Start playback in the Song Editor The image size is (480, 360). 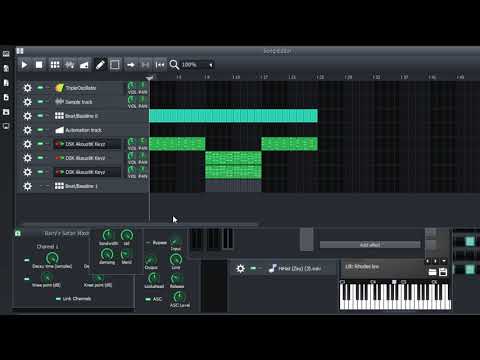point(24,65)
